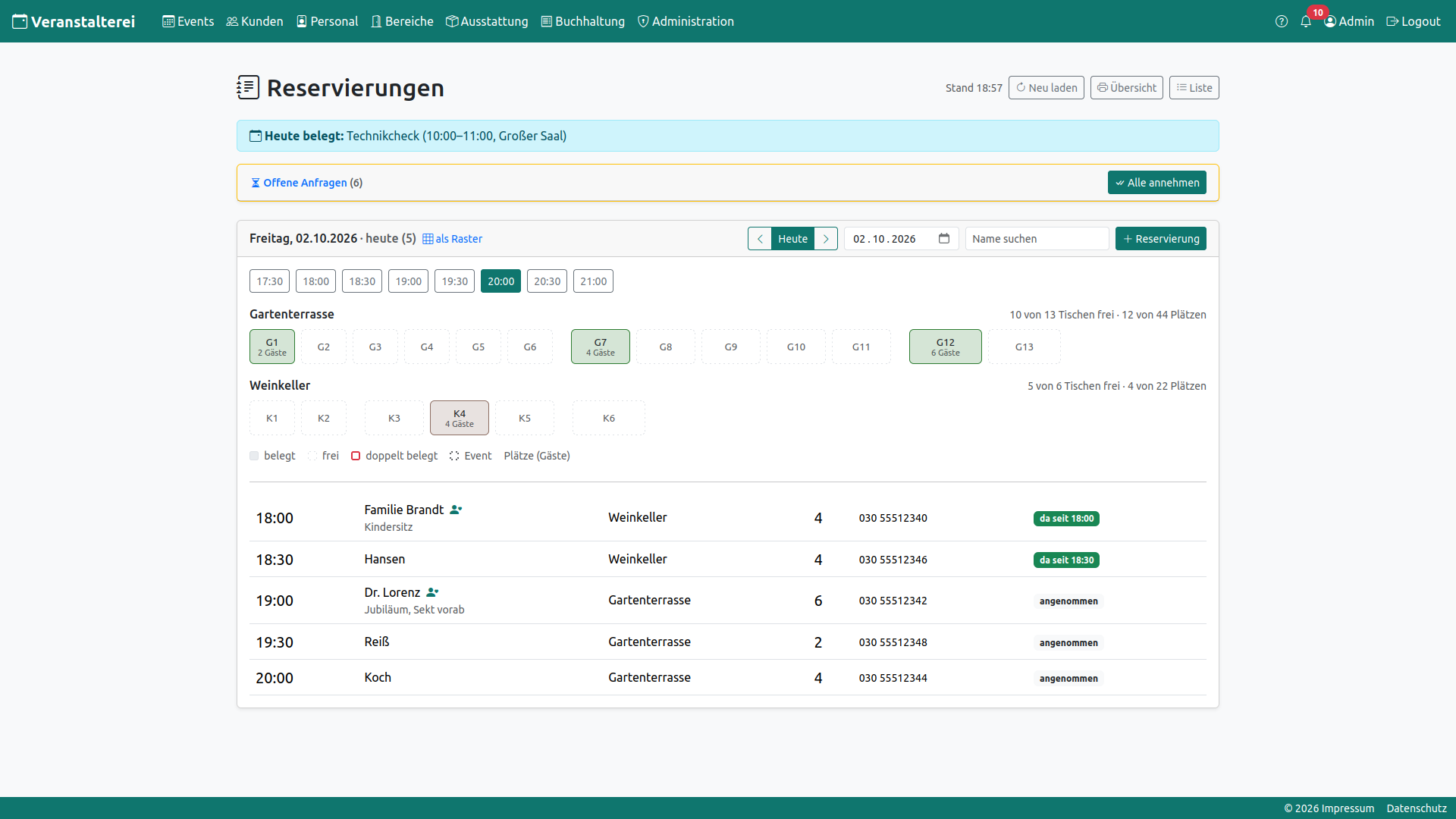
Task: Select table G7 with 4 Gäste
Action: click(601, 347)
